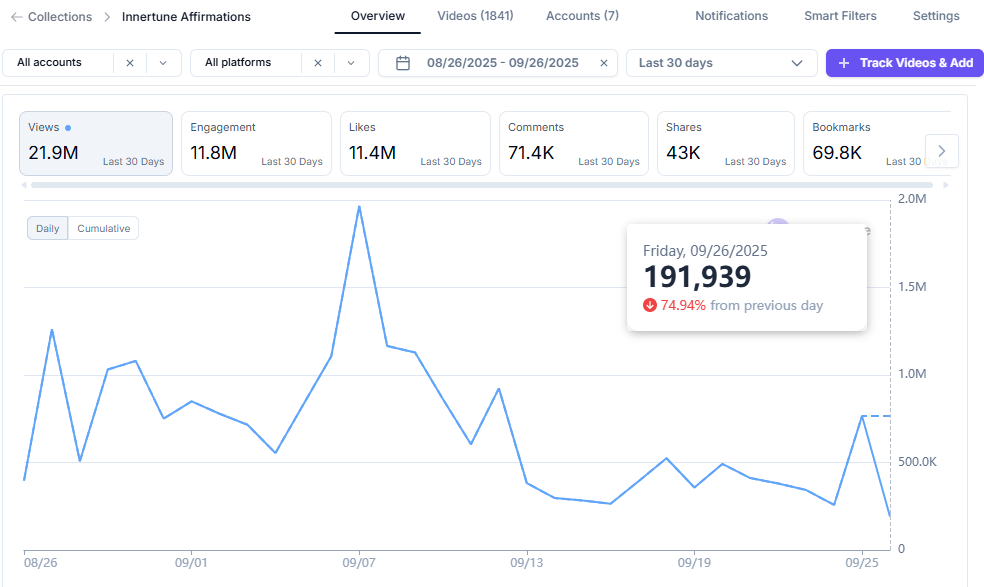This screenshot has width=984, height=587.
Task: Expand the All platforms dropdown
Action: (351, 63)
